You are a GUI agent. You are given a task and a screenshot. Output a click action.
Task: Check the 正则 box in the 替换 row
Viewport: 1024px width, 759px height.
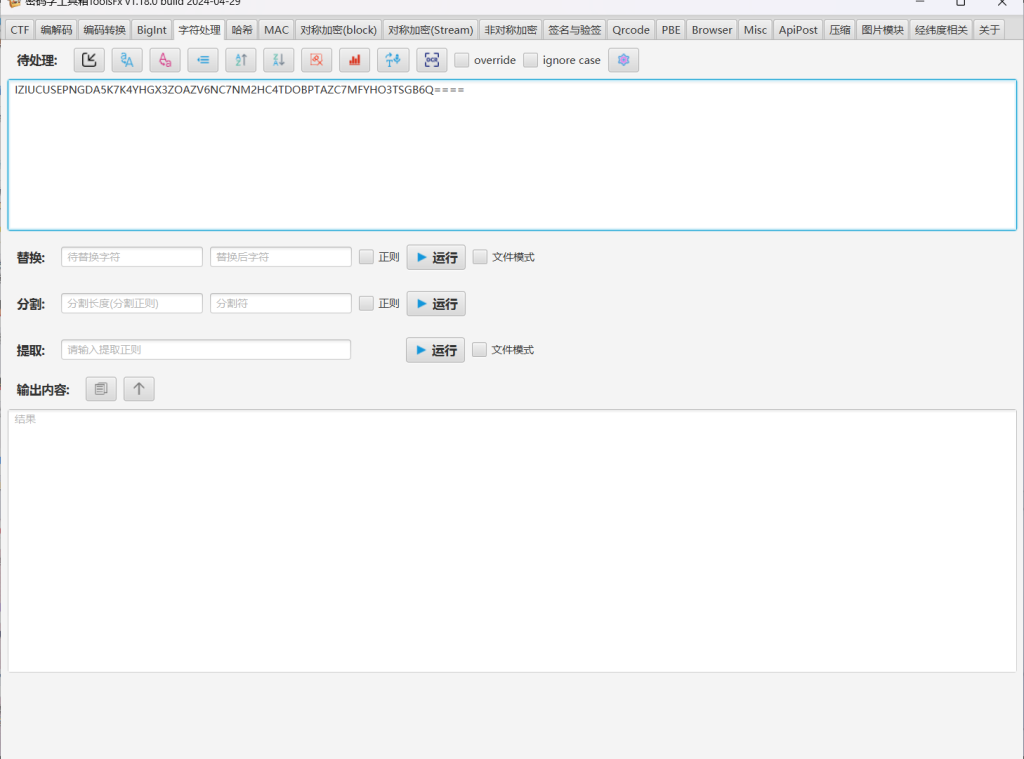click(367, 257)
